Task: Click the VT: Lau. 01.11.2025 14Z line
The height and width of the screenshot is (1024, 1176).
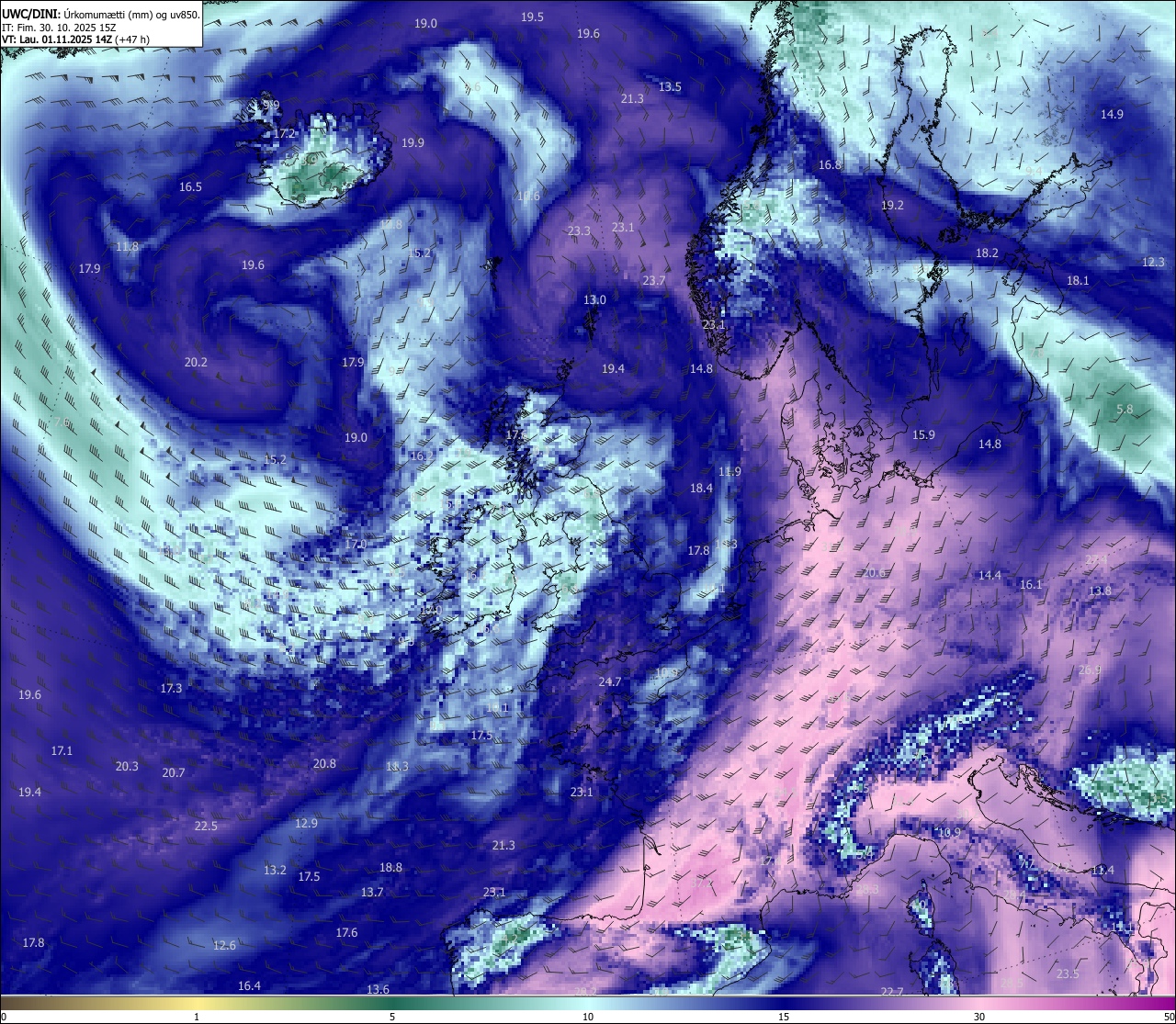Action: tap(76, 39)
